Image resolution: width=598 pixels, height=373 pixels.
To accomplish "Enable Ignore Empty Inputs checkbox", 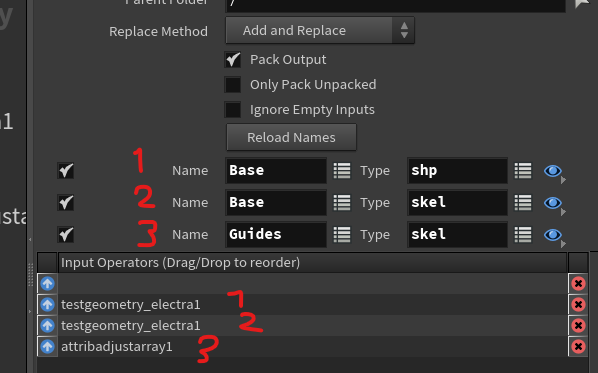I will 233,110.
